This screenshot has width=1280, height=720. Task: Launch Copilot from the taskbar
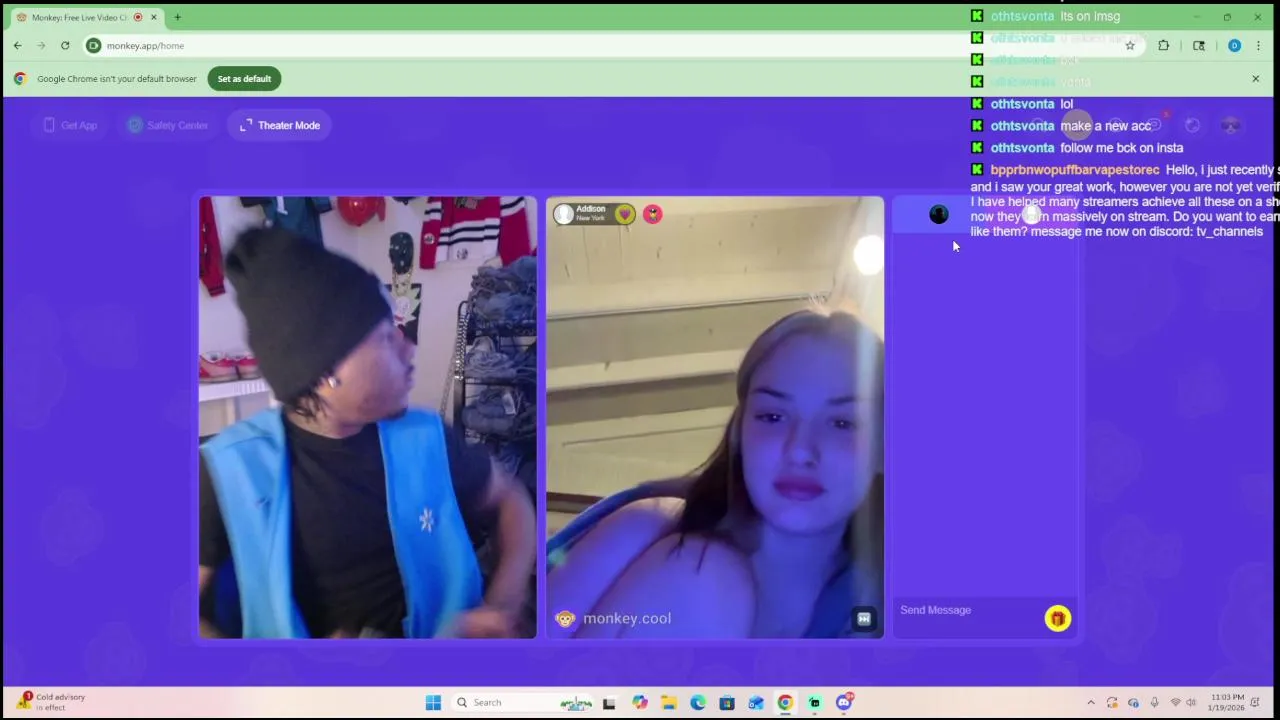pos(640,703)
